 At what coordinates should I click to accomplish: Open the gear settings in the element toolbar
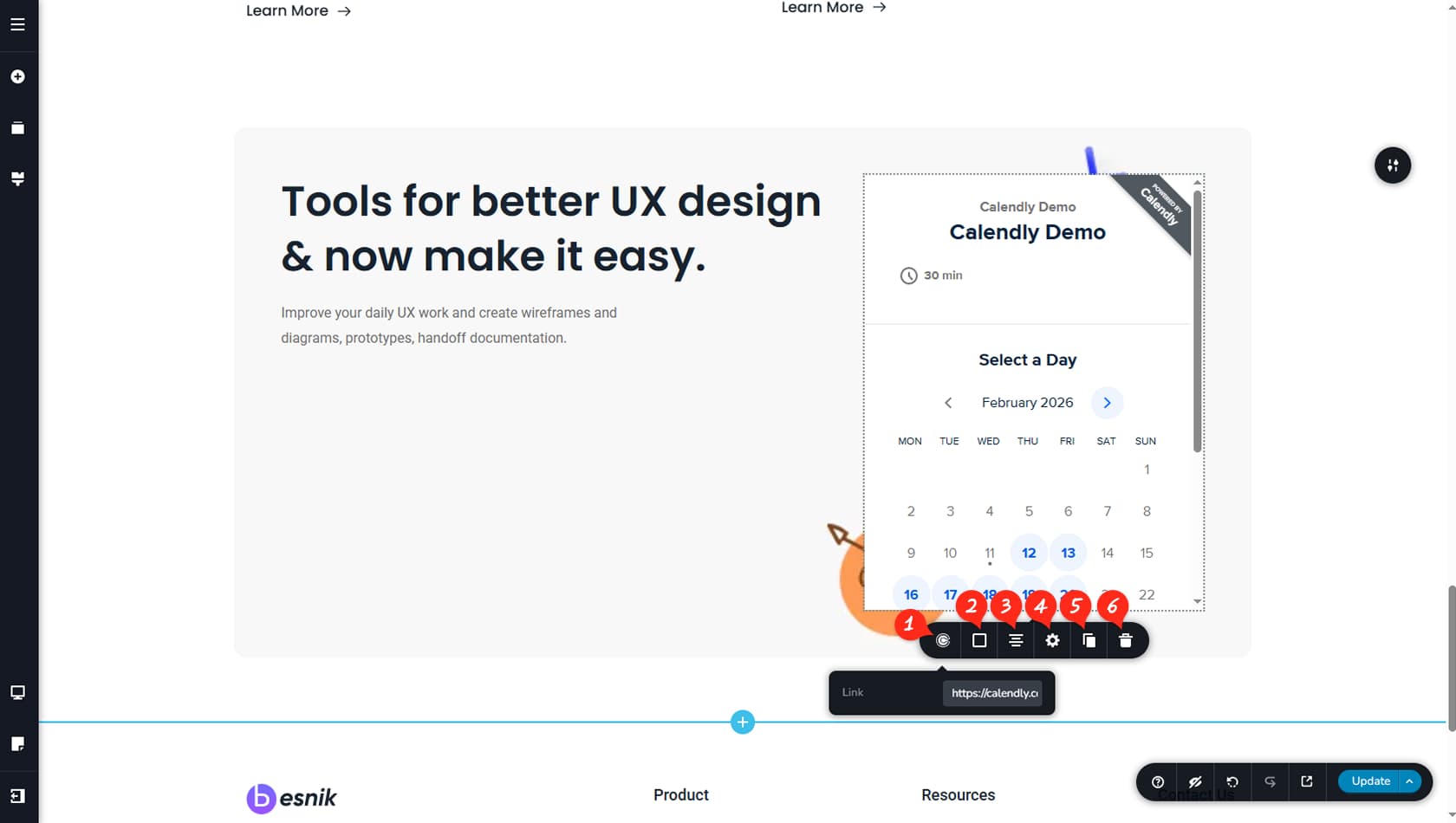[1052, 640]
